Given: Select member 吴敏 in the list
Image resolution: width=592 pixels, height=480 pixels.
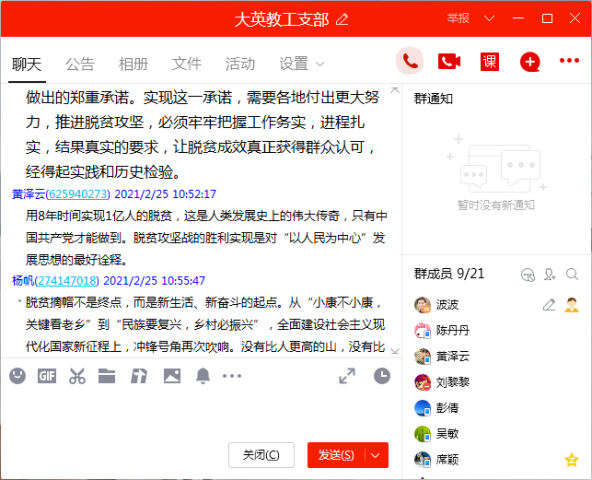Looking at the screenshot, I should tap(496, 434).
